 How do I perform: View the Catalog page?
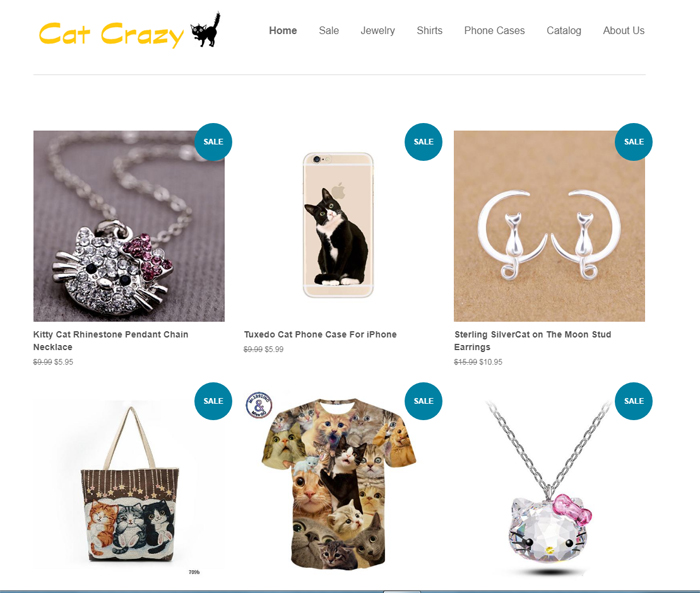564,30
